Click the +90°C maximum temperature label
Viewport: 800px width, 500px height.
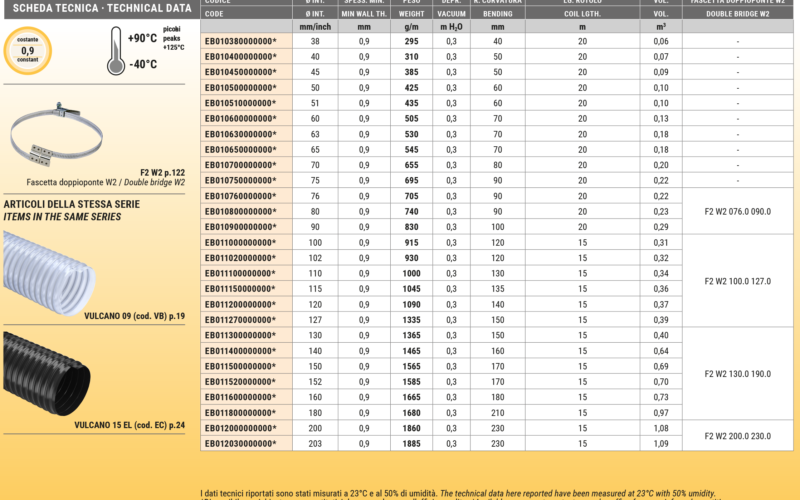coord(142,37)
